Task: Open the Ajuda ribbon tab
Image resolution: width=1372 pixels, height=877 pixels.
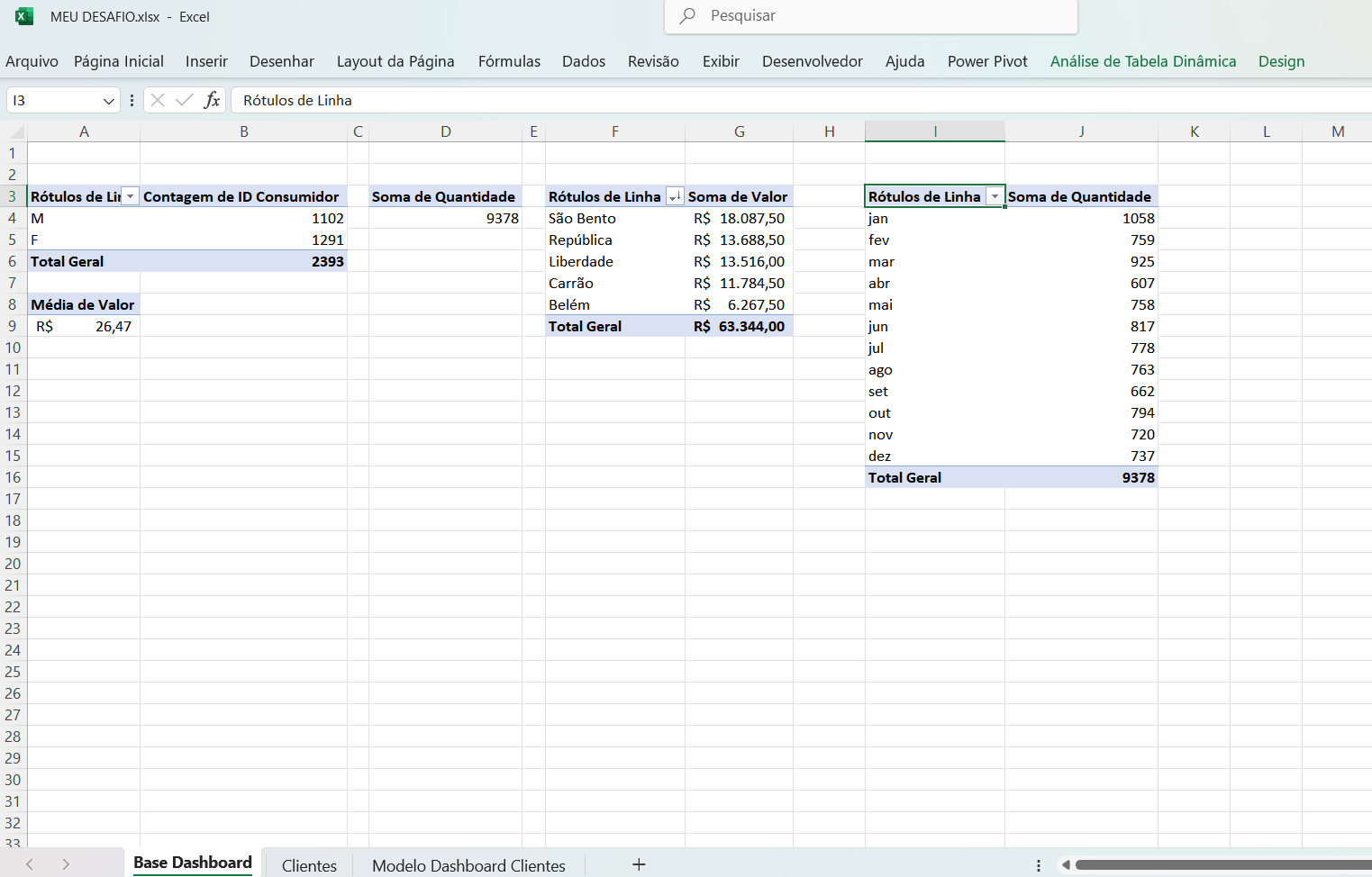Action: coord(905,61)
